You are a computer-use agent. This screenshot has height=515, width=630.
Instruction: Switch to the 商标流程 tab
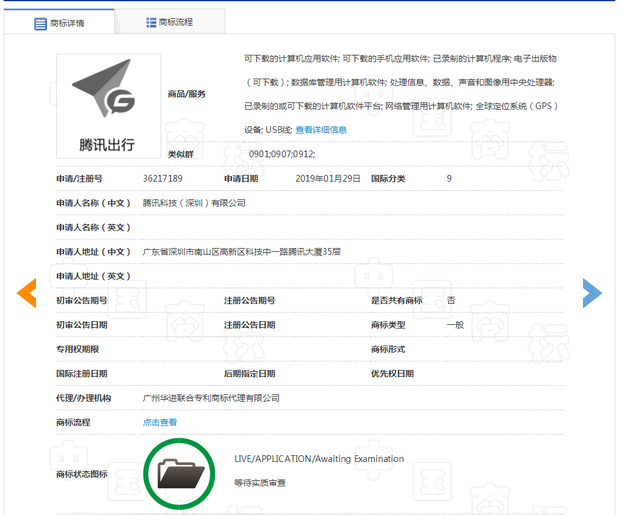coord(170,22)
